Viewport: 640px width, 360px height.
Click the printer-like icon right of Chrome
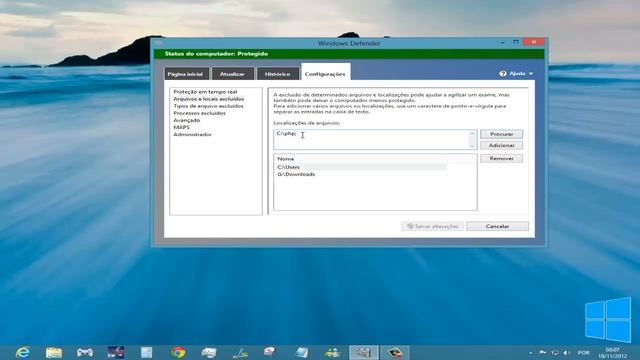[209, 352]
